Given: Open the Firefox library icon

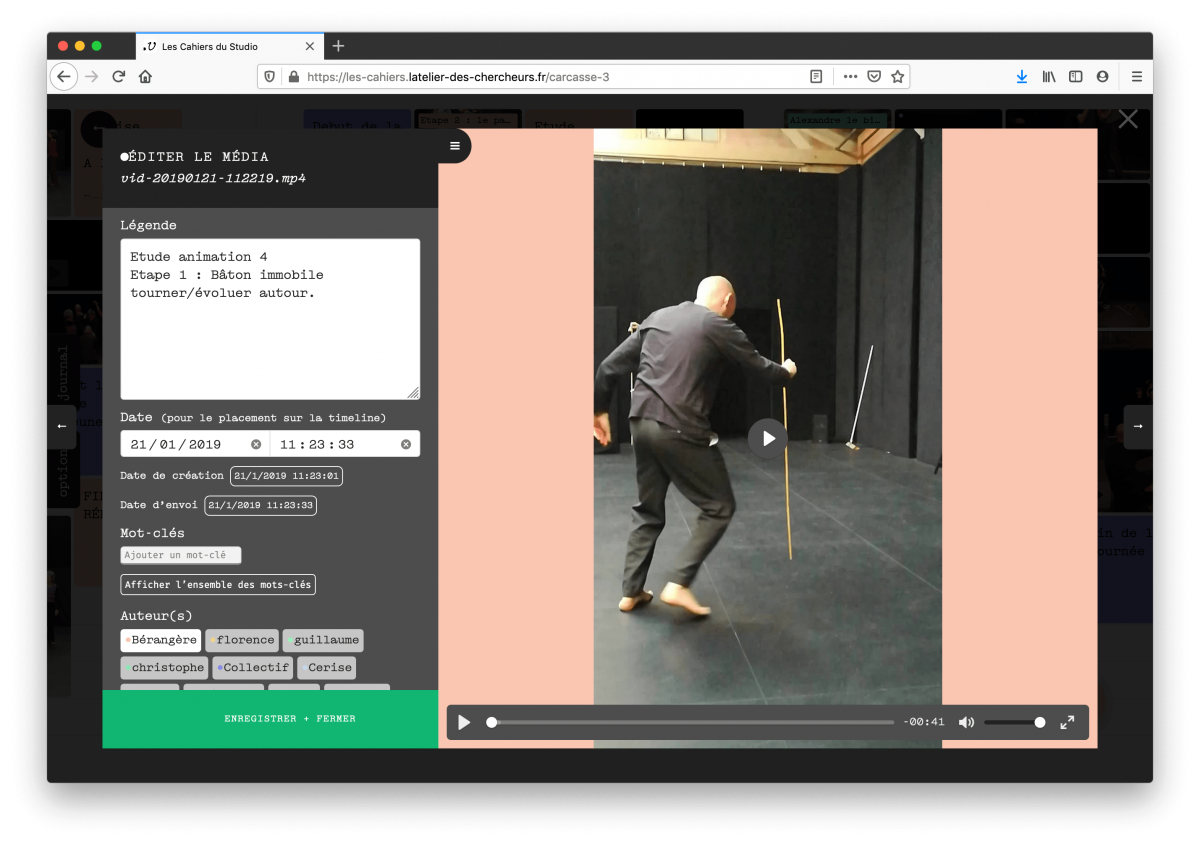Looking at the screenshot, I should (x=1049, y=77).
